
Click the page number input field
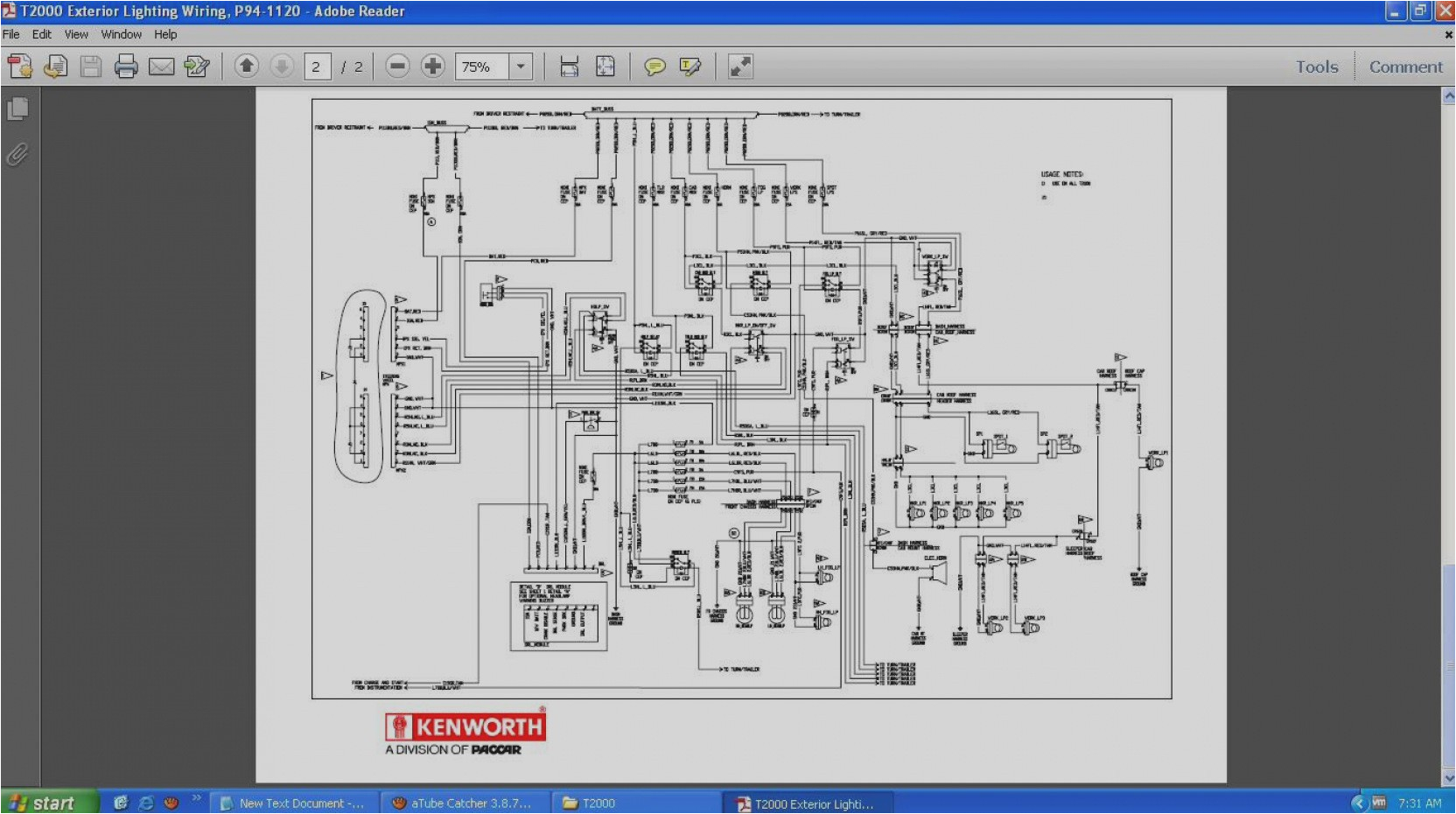(x=317, y=67)
